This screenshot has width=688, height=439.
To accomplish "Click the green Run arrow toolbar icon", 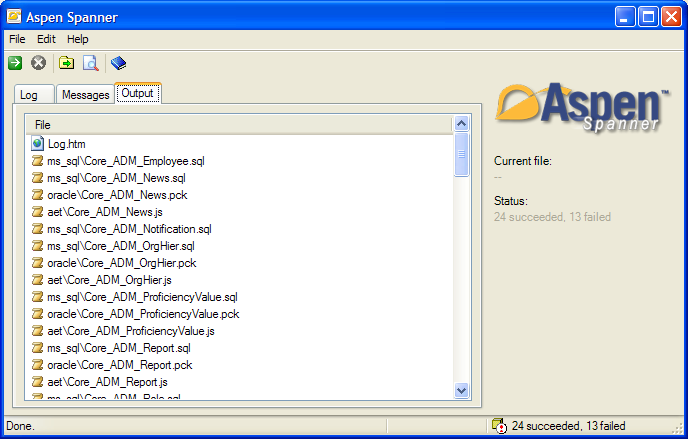I will pos(15,63).
